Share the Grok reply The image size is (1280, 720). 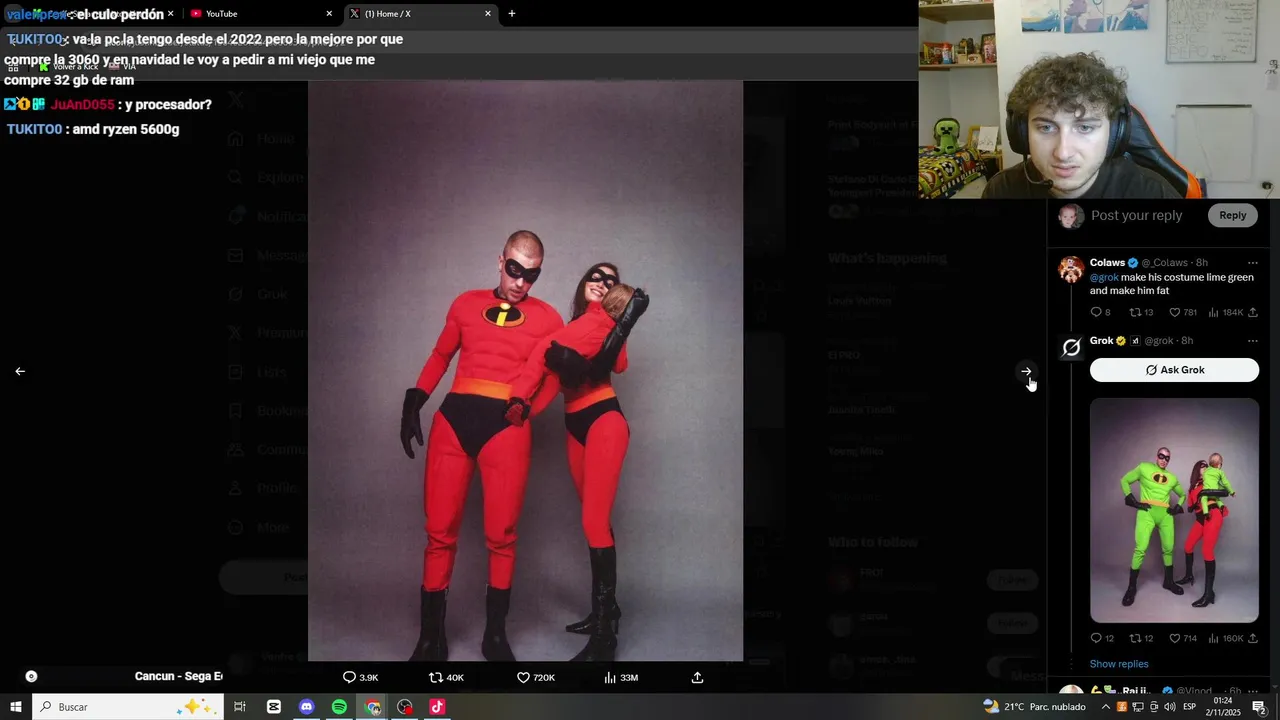pos(1252,638)
